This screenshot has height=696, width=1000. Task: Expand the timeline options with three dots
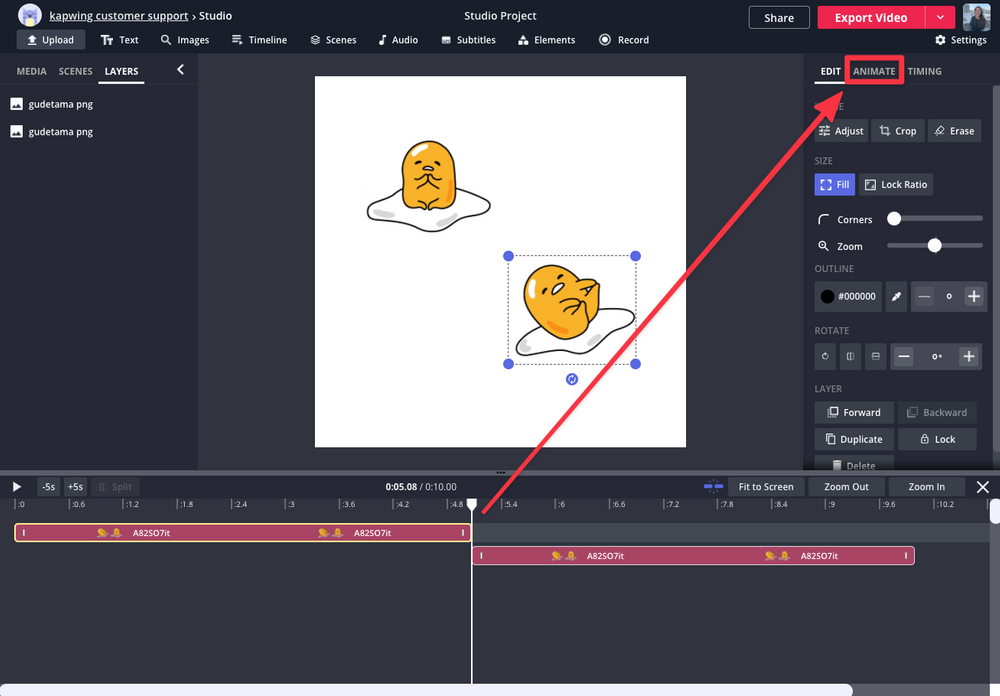[499, 474]
